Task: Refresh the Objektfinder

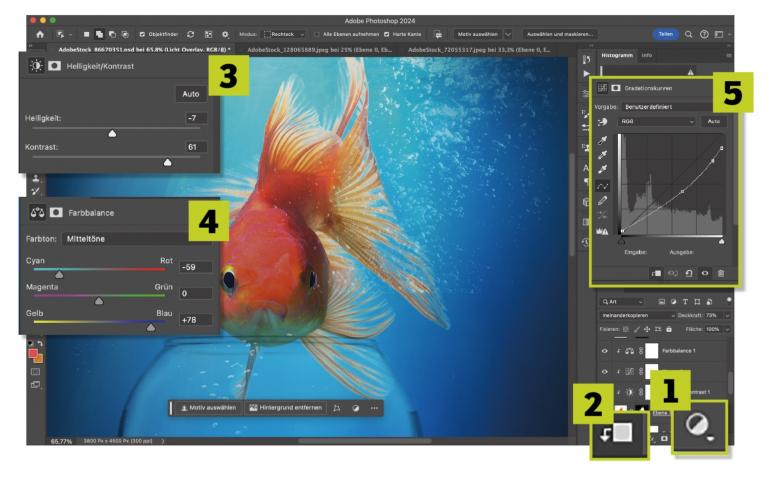Action: (191, 34)
